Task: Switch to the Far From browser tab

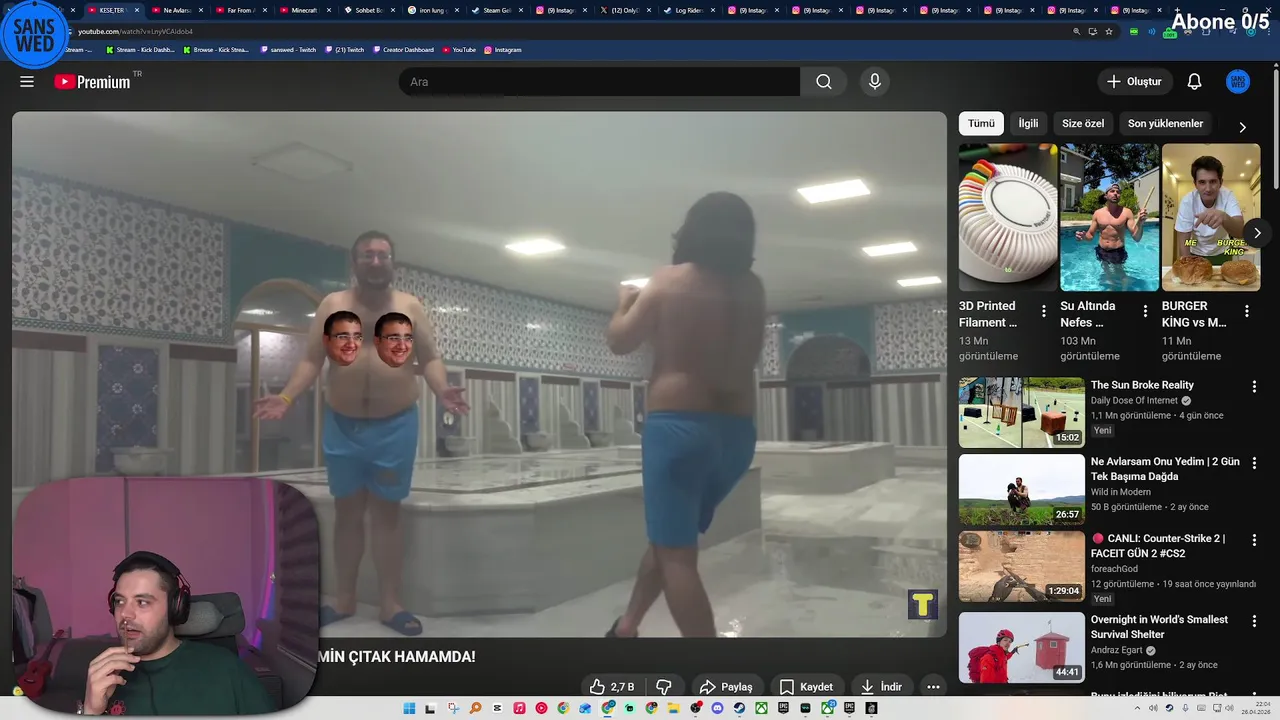Action: [x=240, y=10]
